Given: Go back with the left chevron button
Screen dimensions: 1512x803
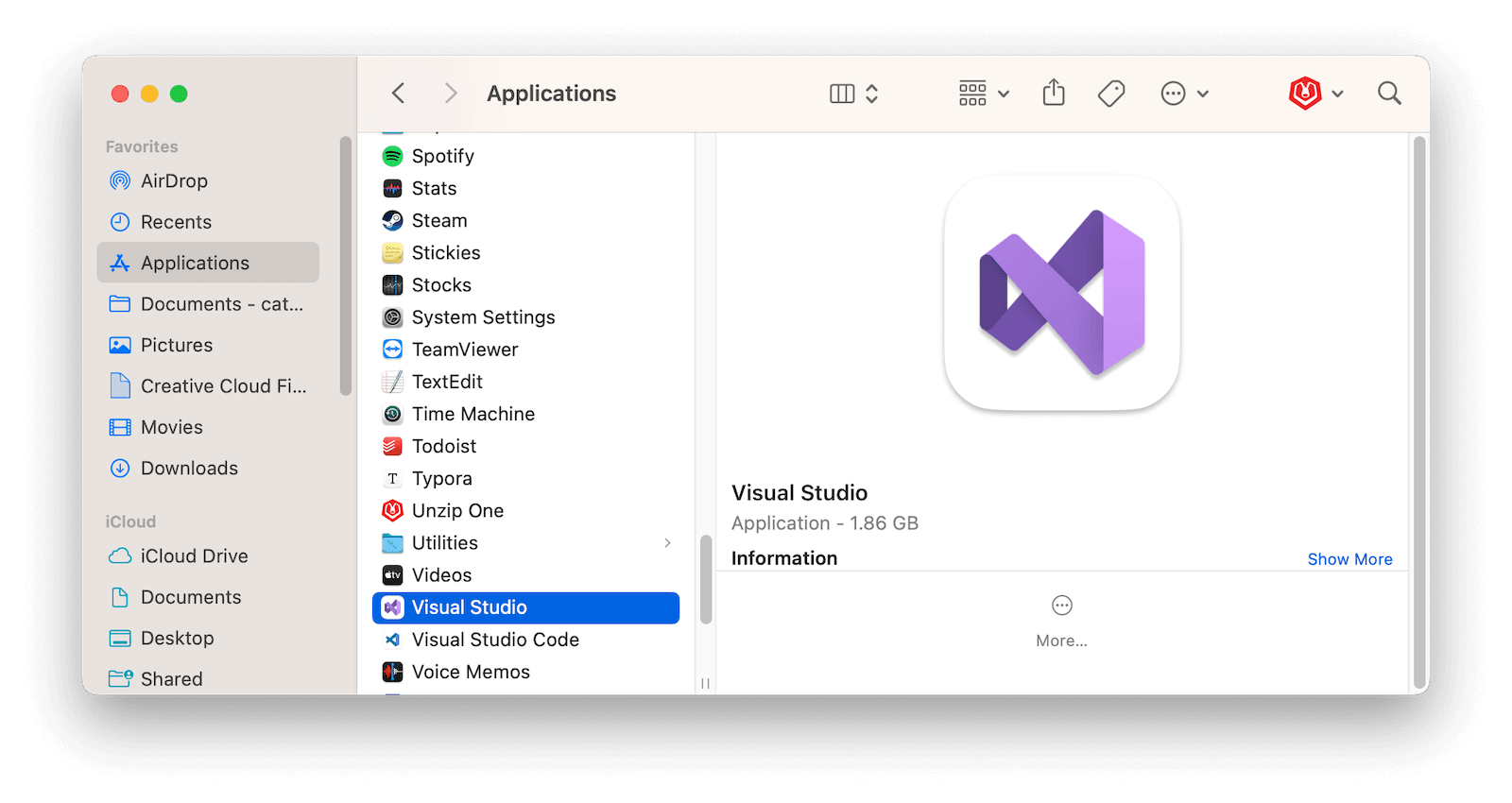Looking at the screenshot, I should tap(398, 93).
